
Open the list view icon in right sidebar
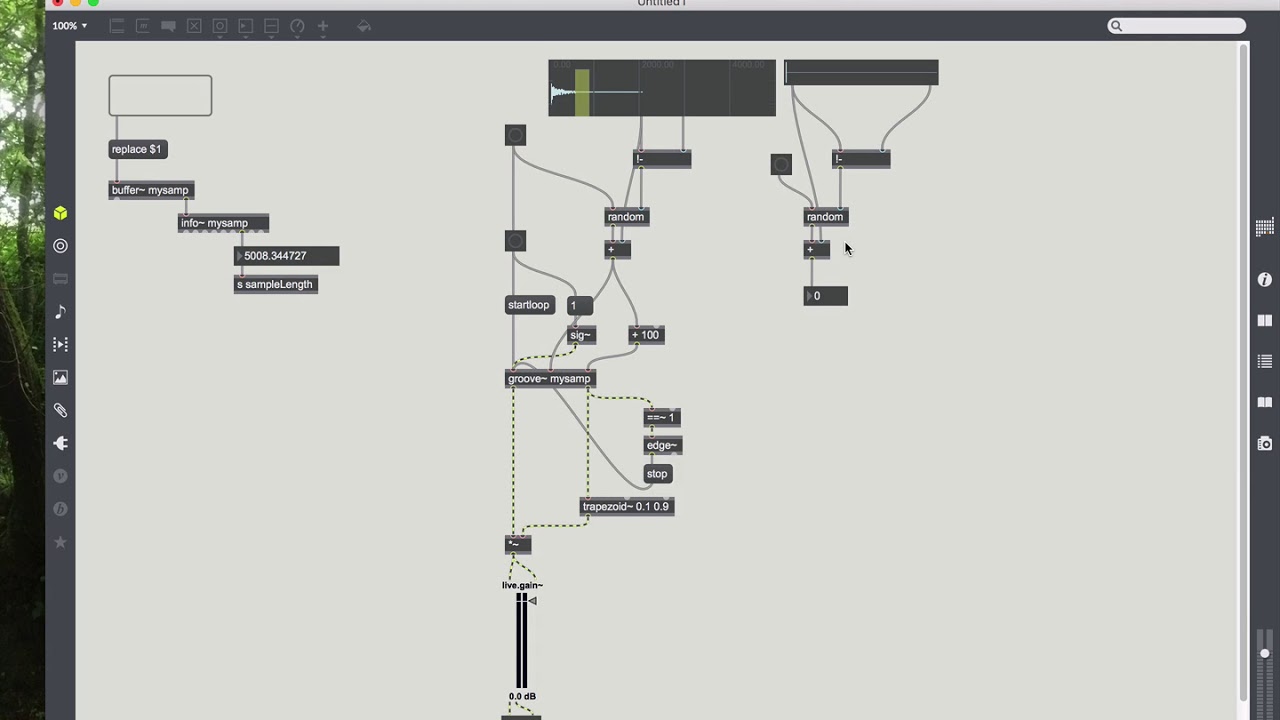[x=1264, y=362]
